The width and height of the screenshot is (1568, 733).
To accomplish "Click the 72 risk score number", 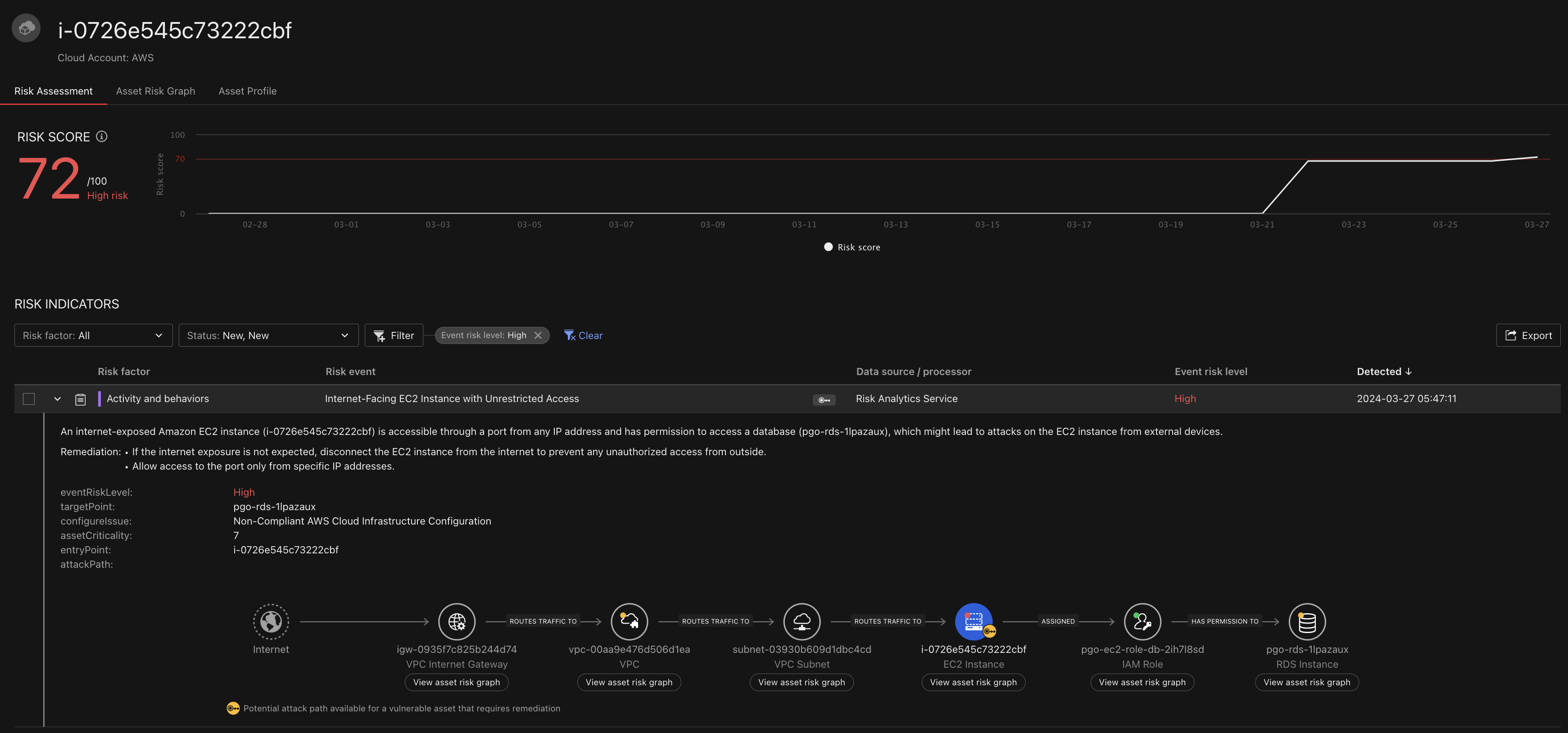I will tap(49, 179).
